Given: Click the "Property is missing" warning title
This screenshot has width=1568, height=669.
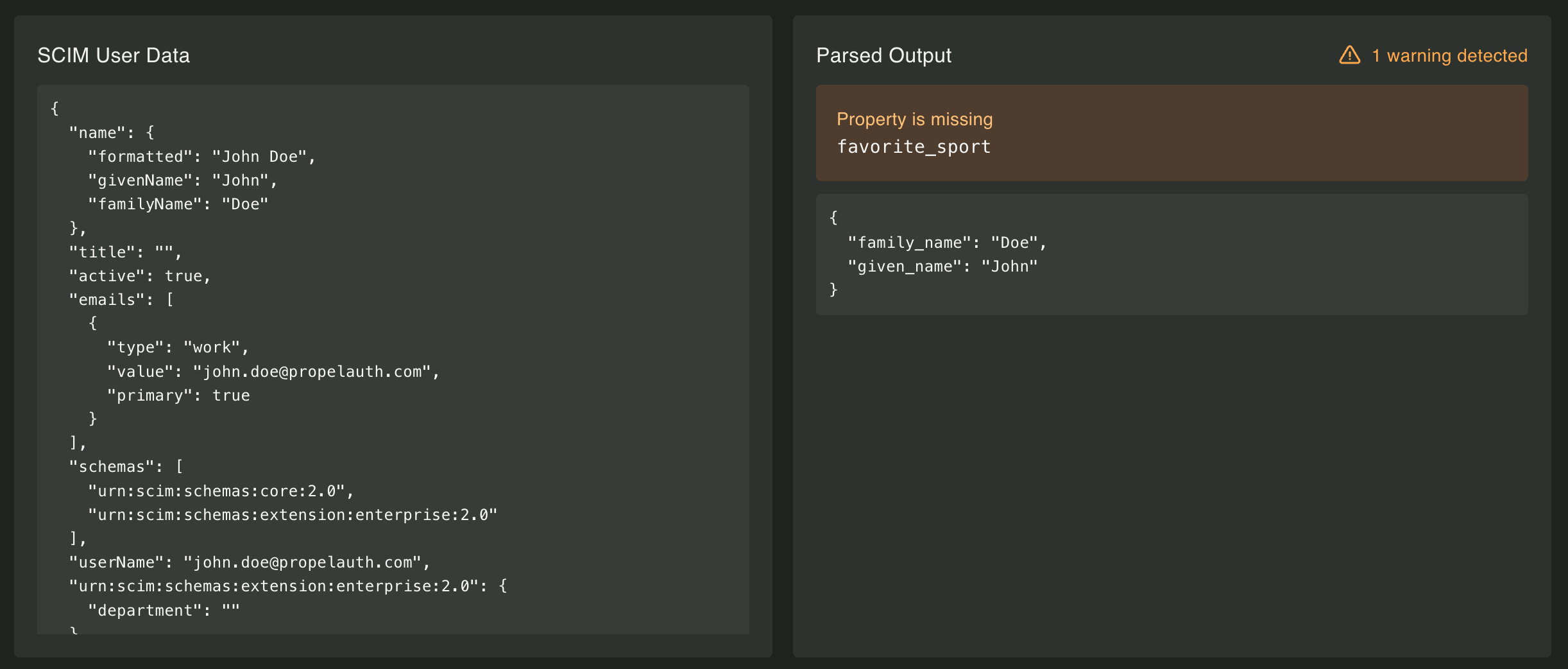Looking at the screenshot, I should click(x=914, y=119).
